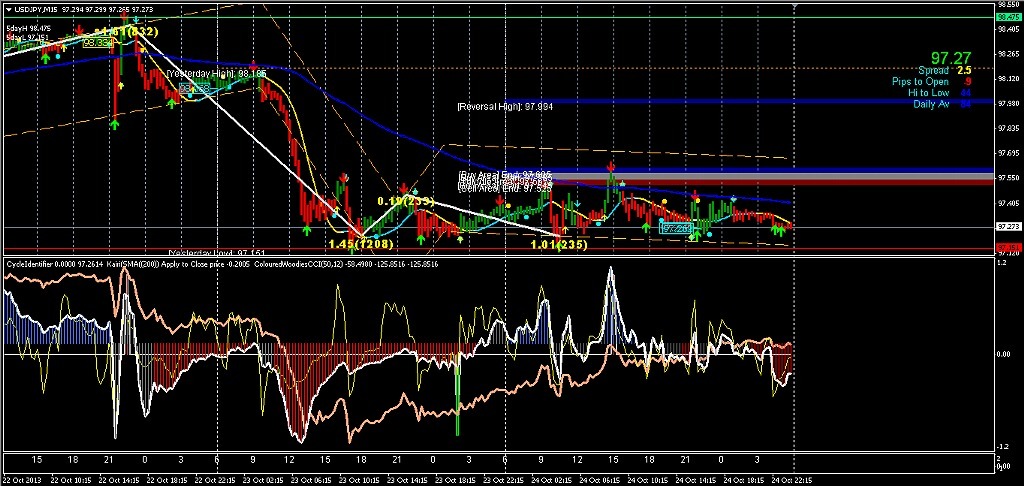The width and height of the screenshot is (1024, 486).
Task: Click green up arrow at 22 Oct 14:15 spike low
Action: (x=114, y=123)
